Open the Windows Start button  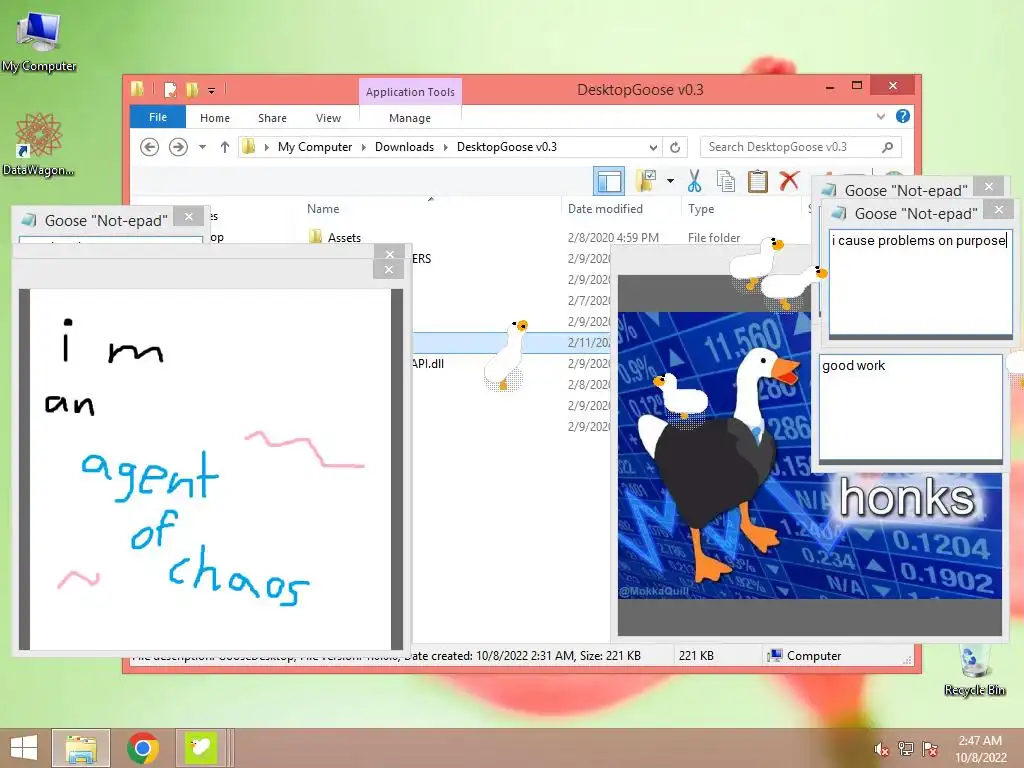pos(24,748)
